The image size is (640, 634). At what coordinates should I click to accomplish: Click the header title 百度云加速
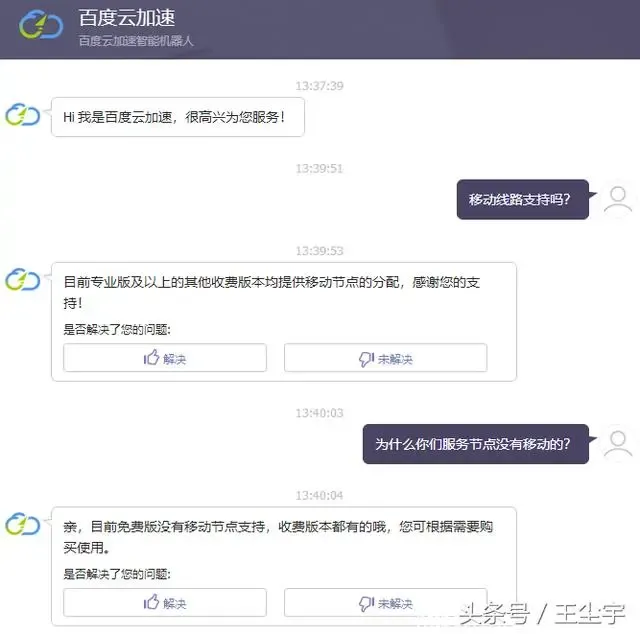[127, 18]
